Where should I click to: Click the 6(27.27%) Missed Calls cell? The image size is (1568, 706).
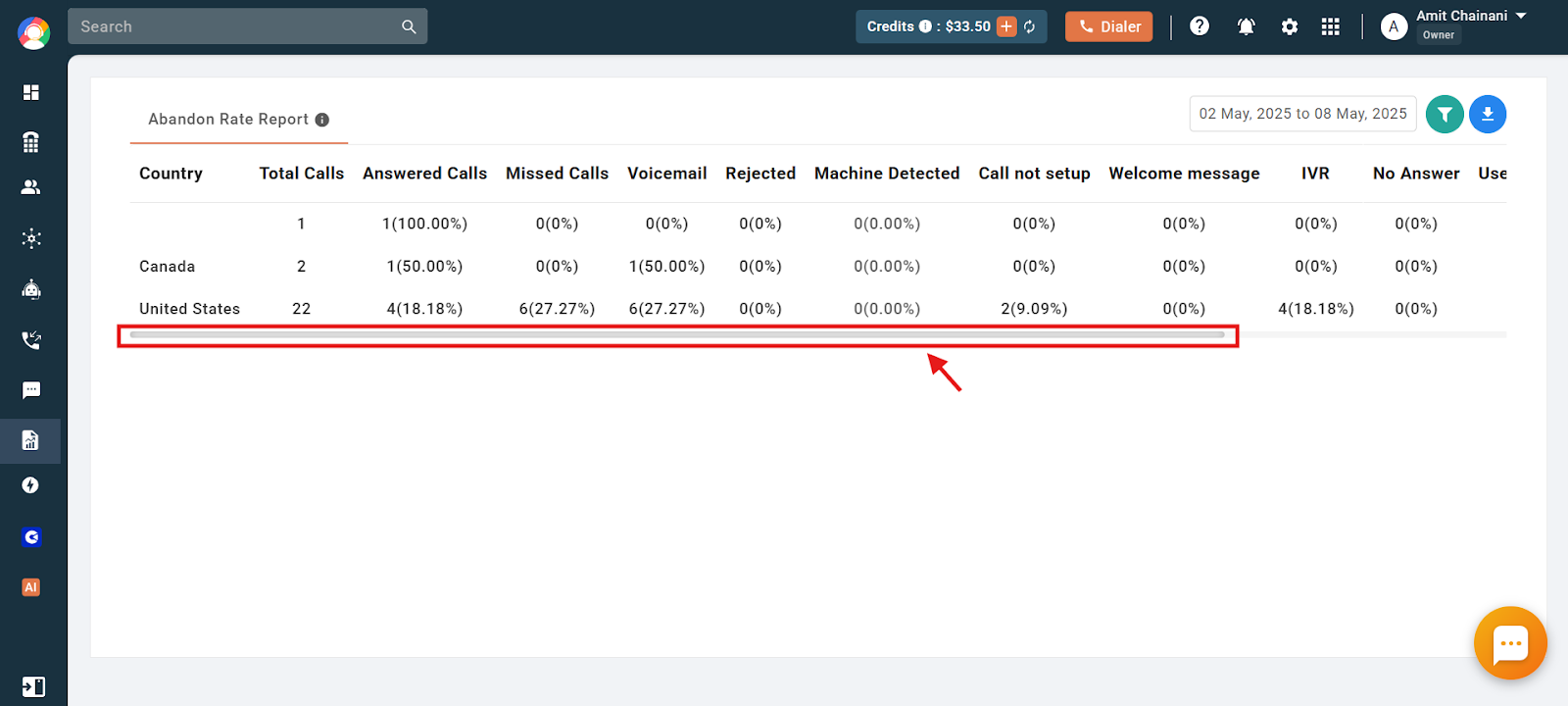(557, 309)
